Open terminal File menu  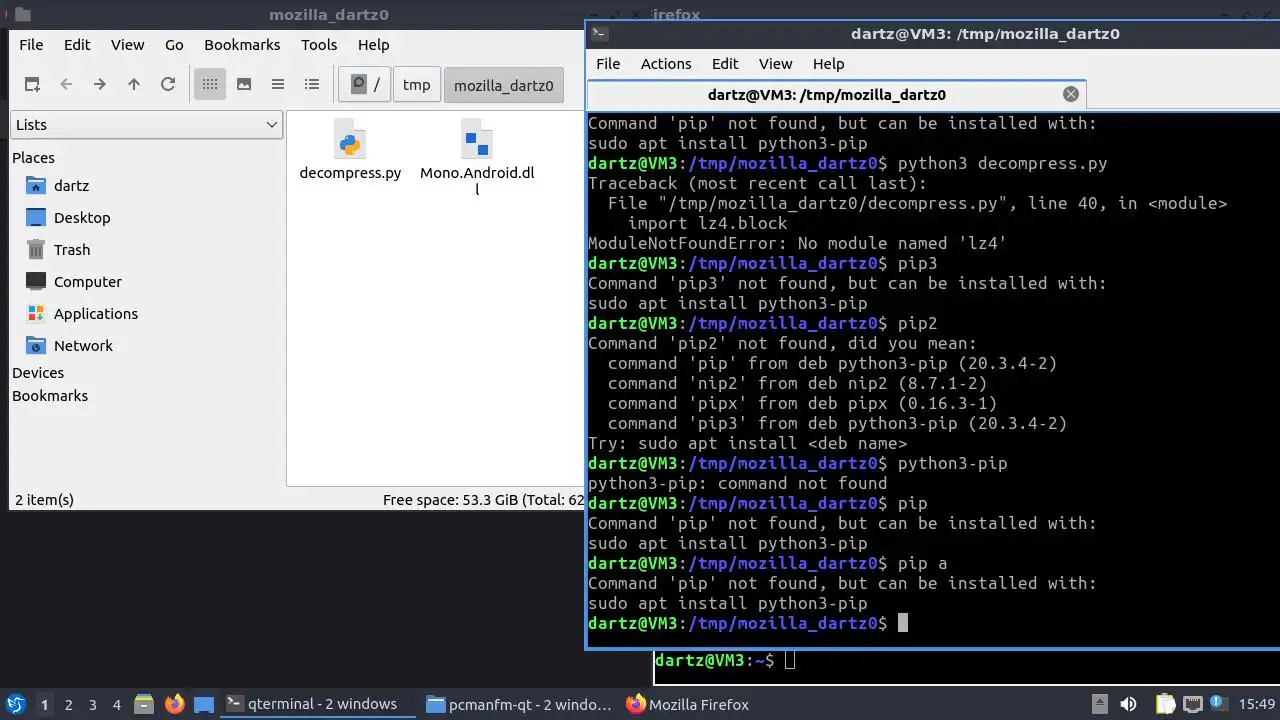point(608,64)
